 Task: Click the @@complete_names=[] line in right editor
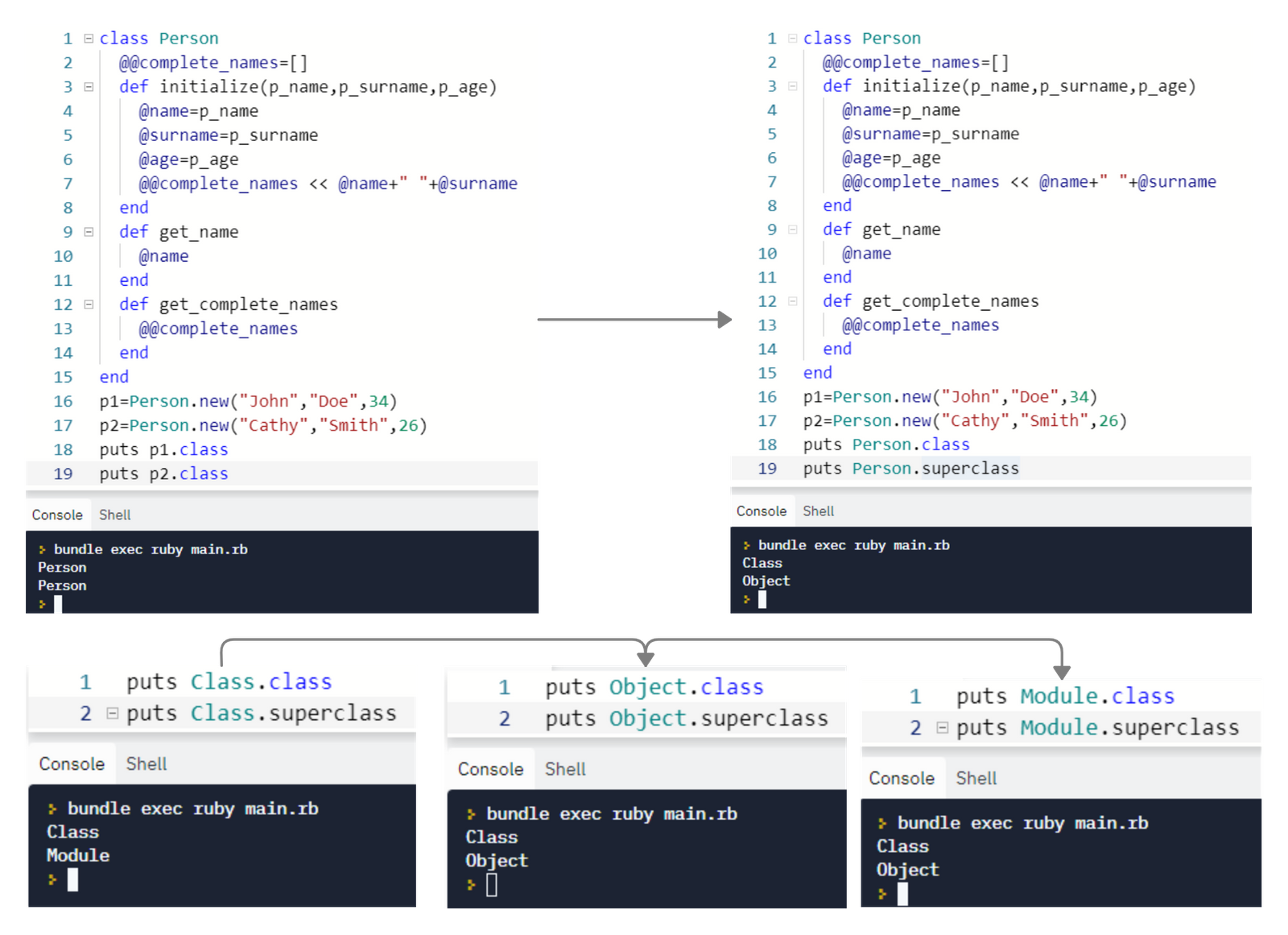(x=915, y=63)
